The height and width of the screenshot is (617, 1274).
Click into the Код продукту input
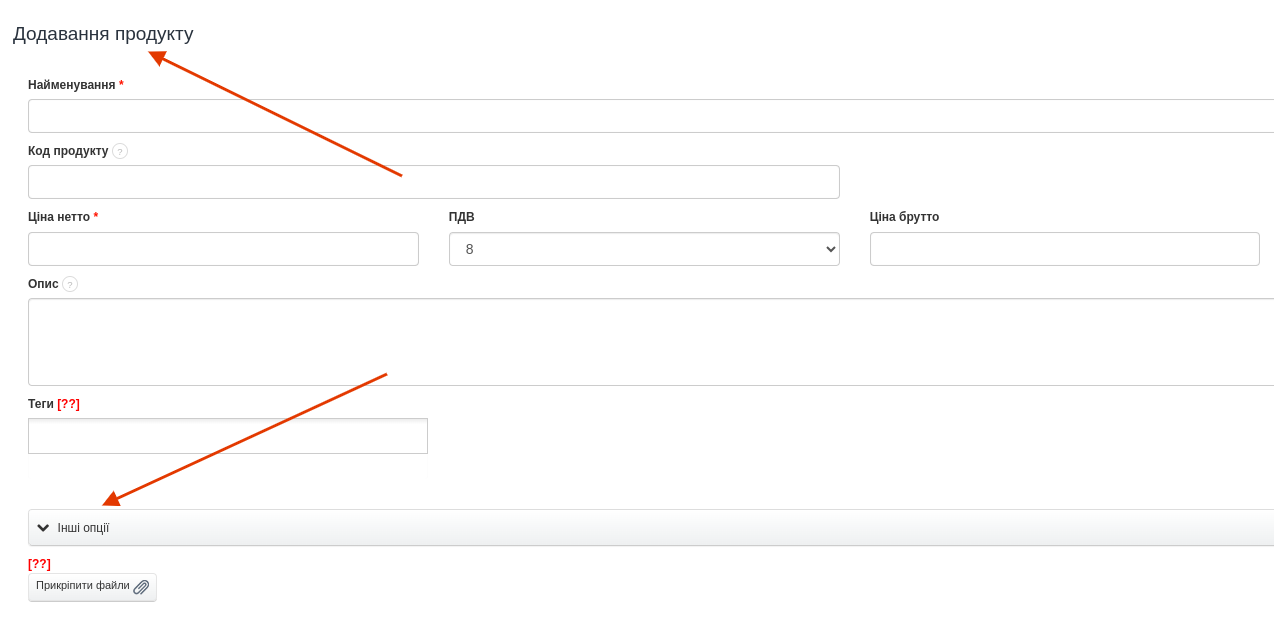433,182
